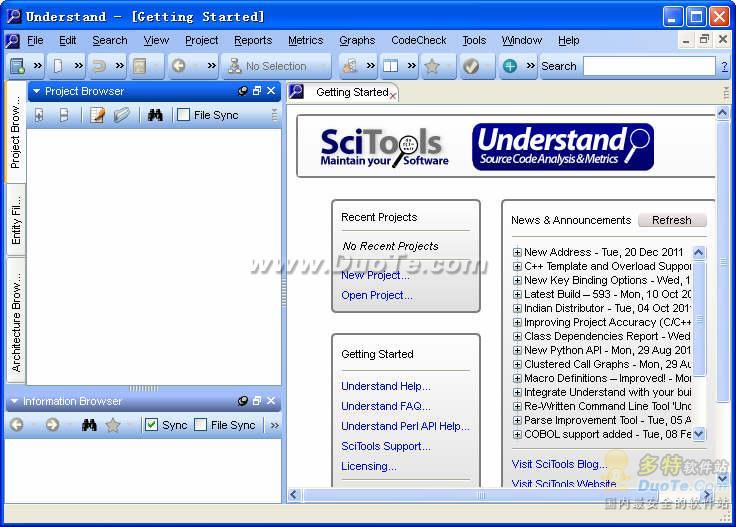736x527 pixels.
Task: Click news list scroll down arrow
Action: [698, 434]
